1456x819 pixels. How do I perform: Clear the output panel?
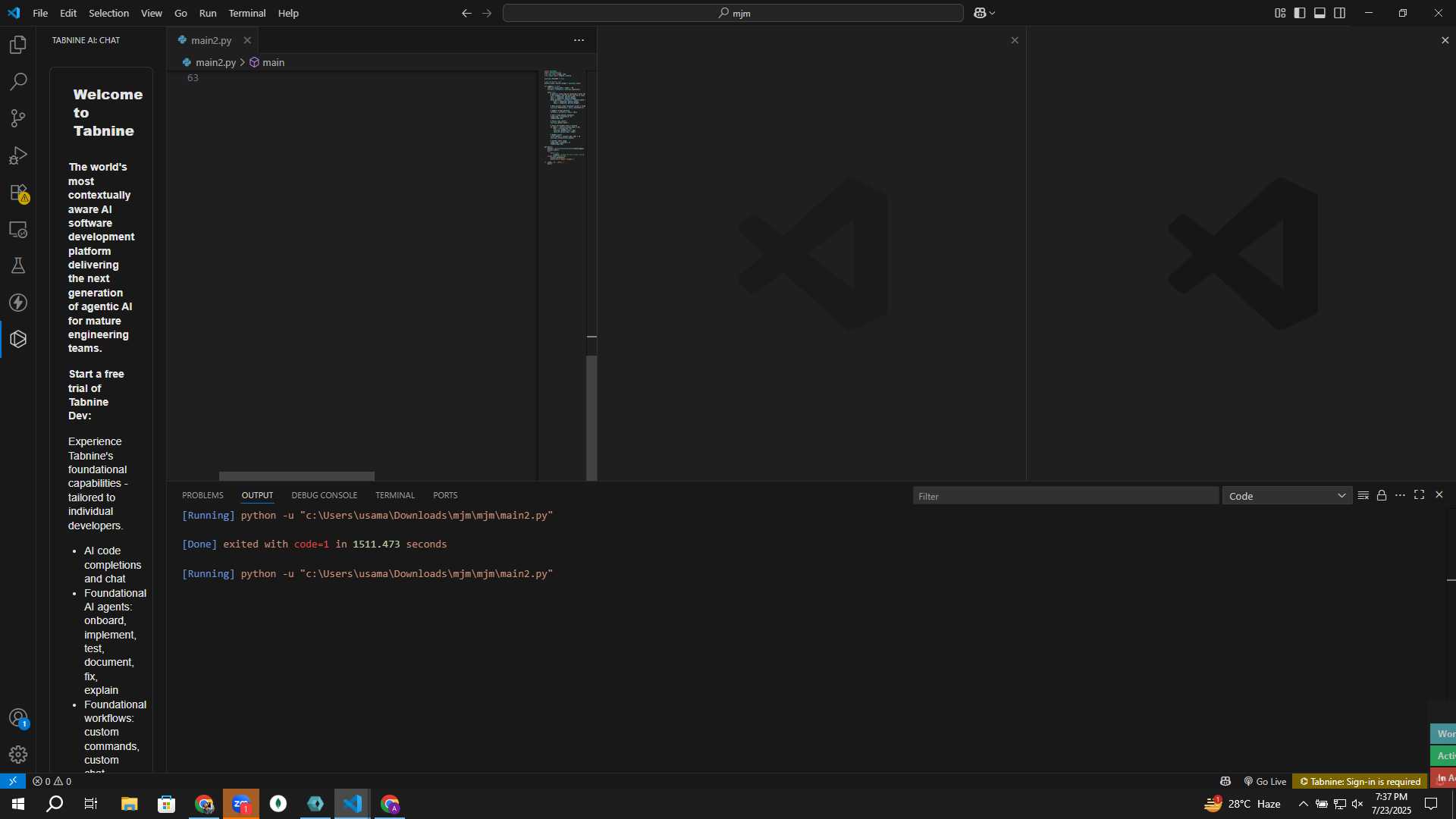1363,495
